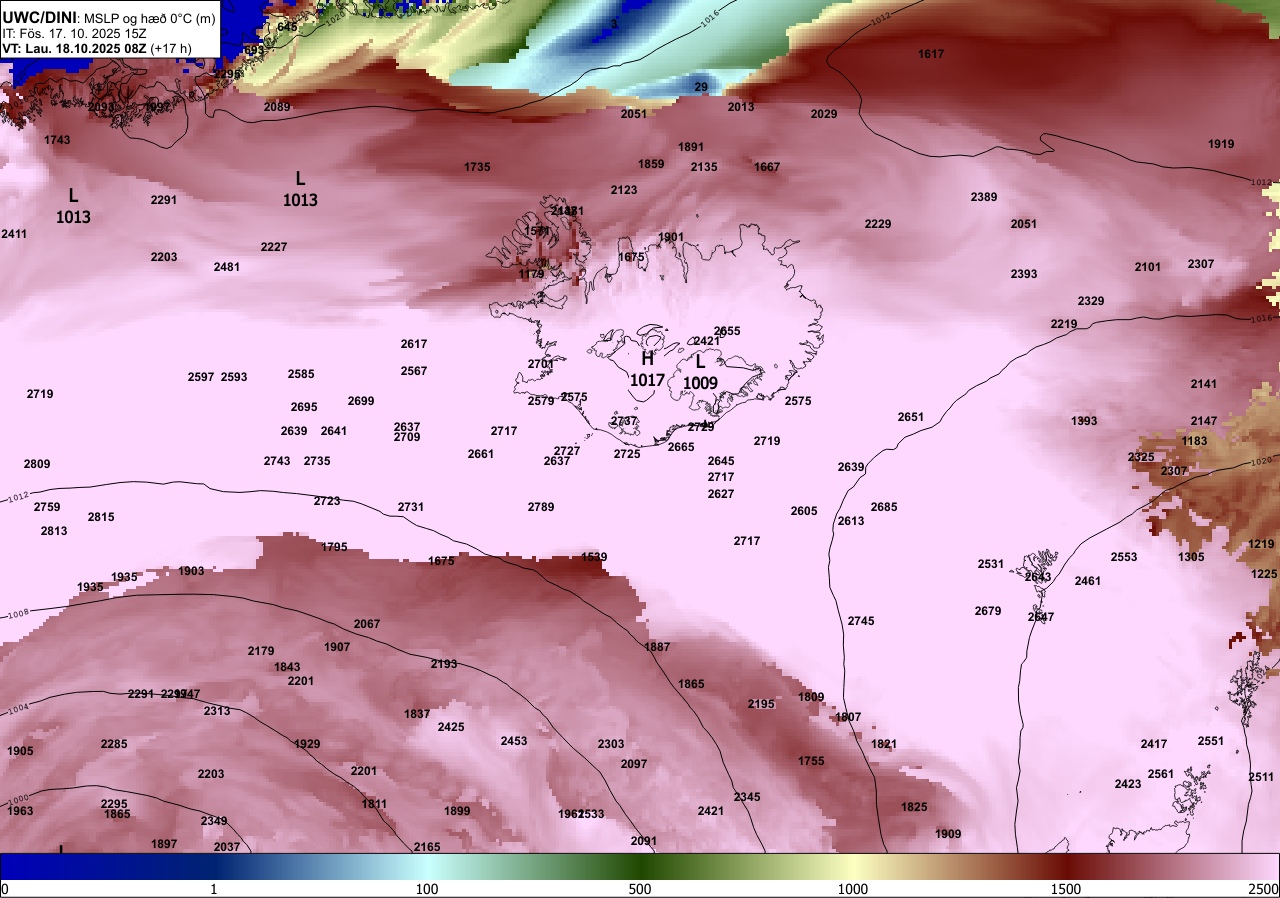Viewport: 1280px width, 898px height.
Task: Click the value 1825
Action: click(x=914, y=807)
